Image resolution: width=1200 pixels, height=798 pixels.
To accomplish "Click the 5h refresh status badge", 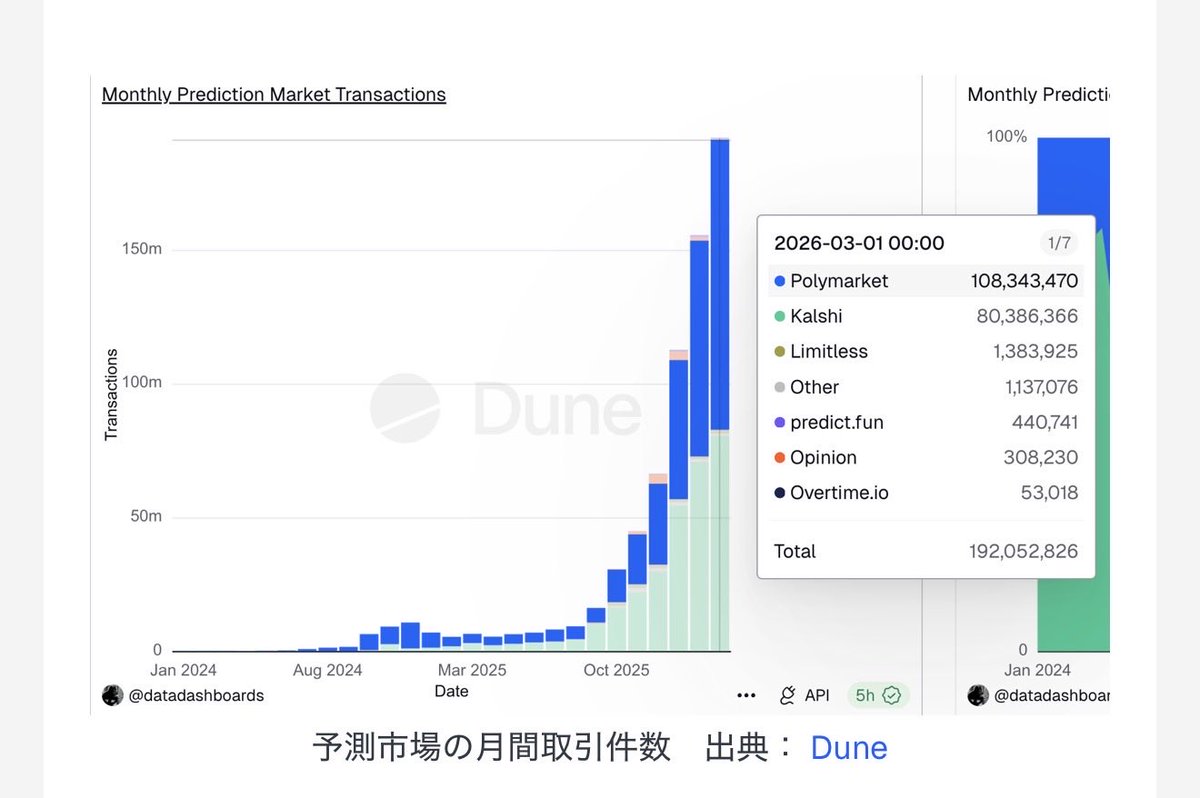I will pyautogui.click(x=878, y=695).
